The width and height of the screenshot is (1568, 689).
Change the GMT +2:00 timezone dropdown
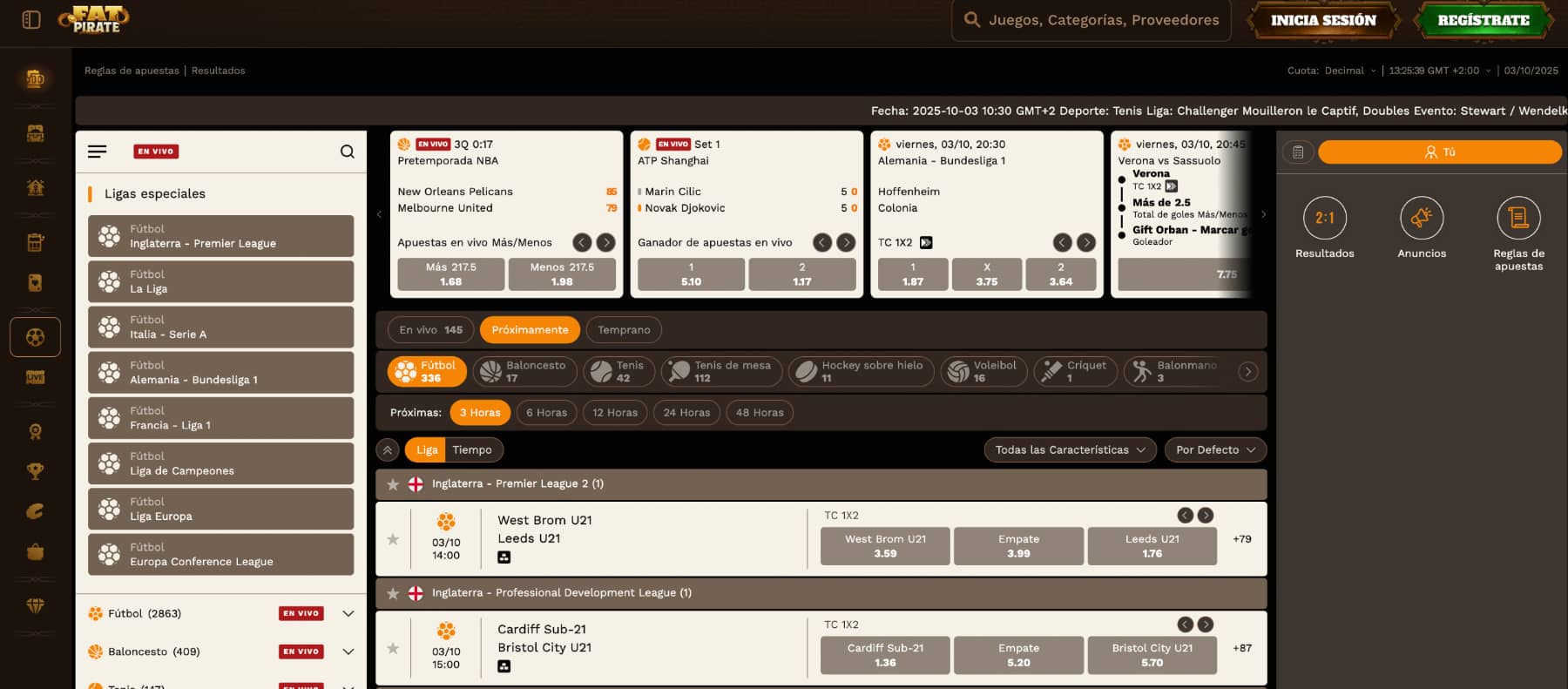coord(1440,71)
